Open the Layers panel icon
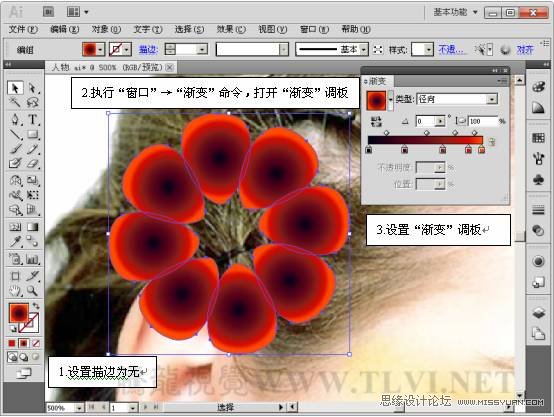Viewport: 554px width, 417px height. click(x=538, y=312)
